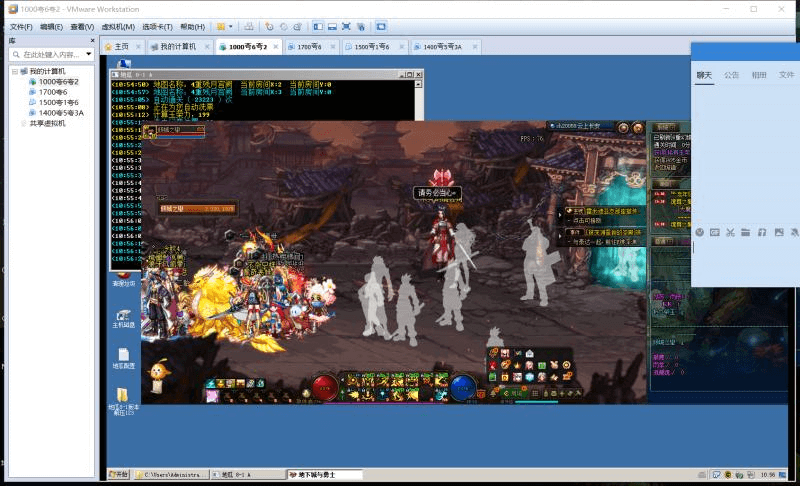This screenshot has height=486, width=800.
Task: Click the folder icon in chat toolbar
Action: tap(745, 232)
